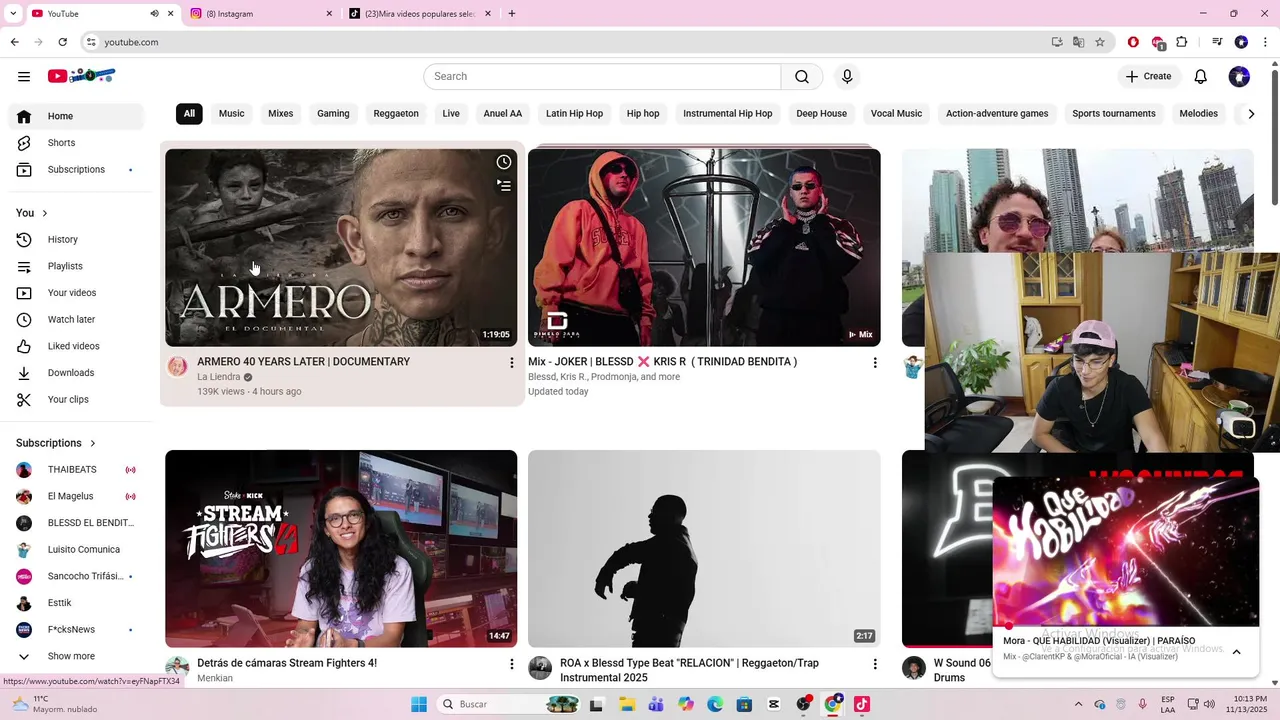
Task: Click the search magnifier button
Action: coord(802,77)
